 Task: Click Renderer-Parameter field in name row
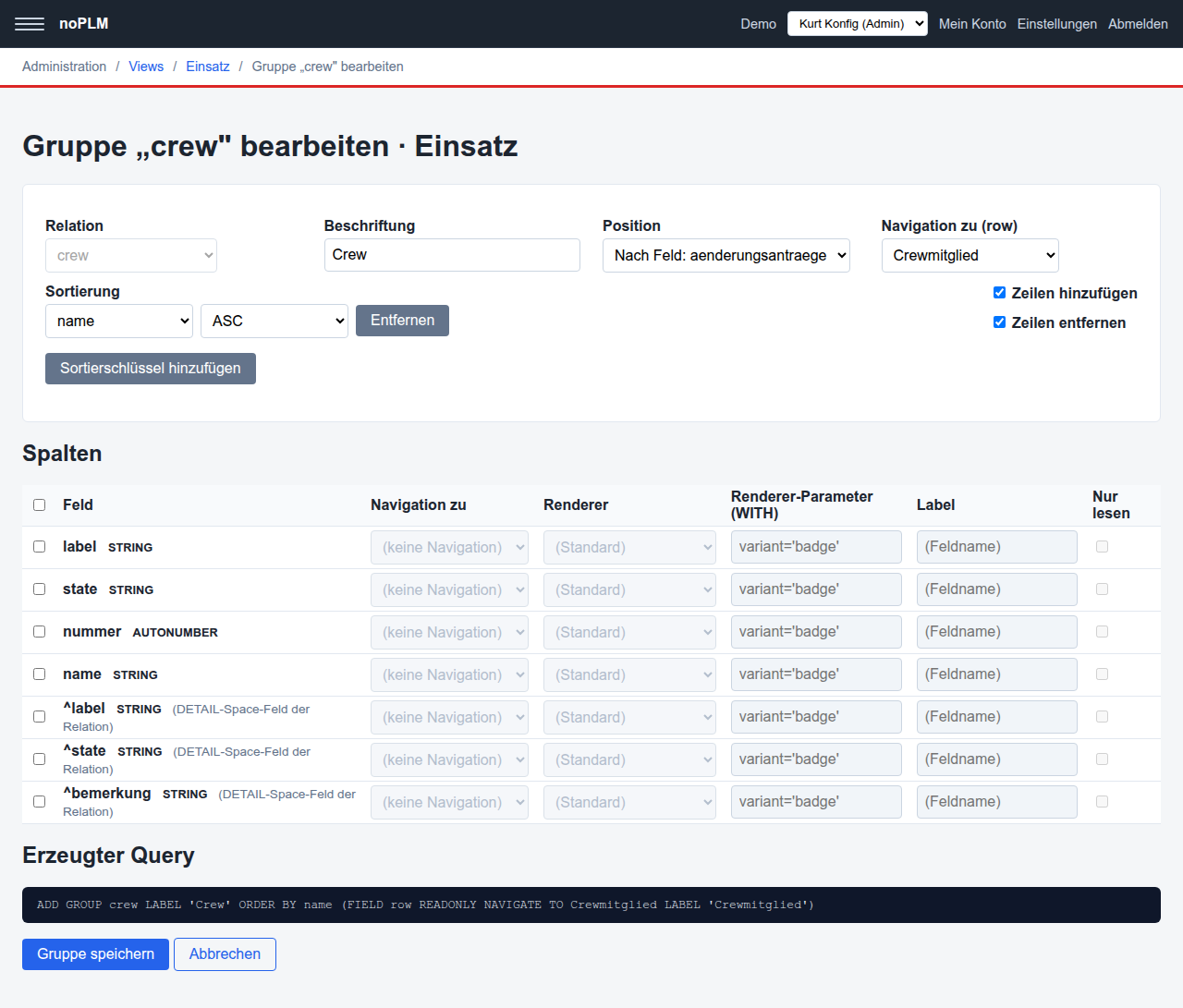click(816, 674)
